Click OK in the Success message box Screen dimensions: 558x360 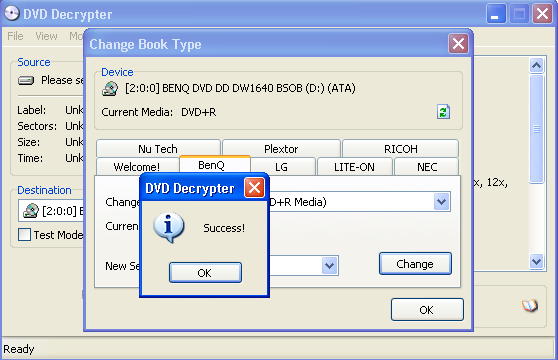pyautogui.click(x=205, y=273)
